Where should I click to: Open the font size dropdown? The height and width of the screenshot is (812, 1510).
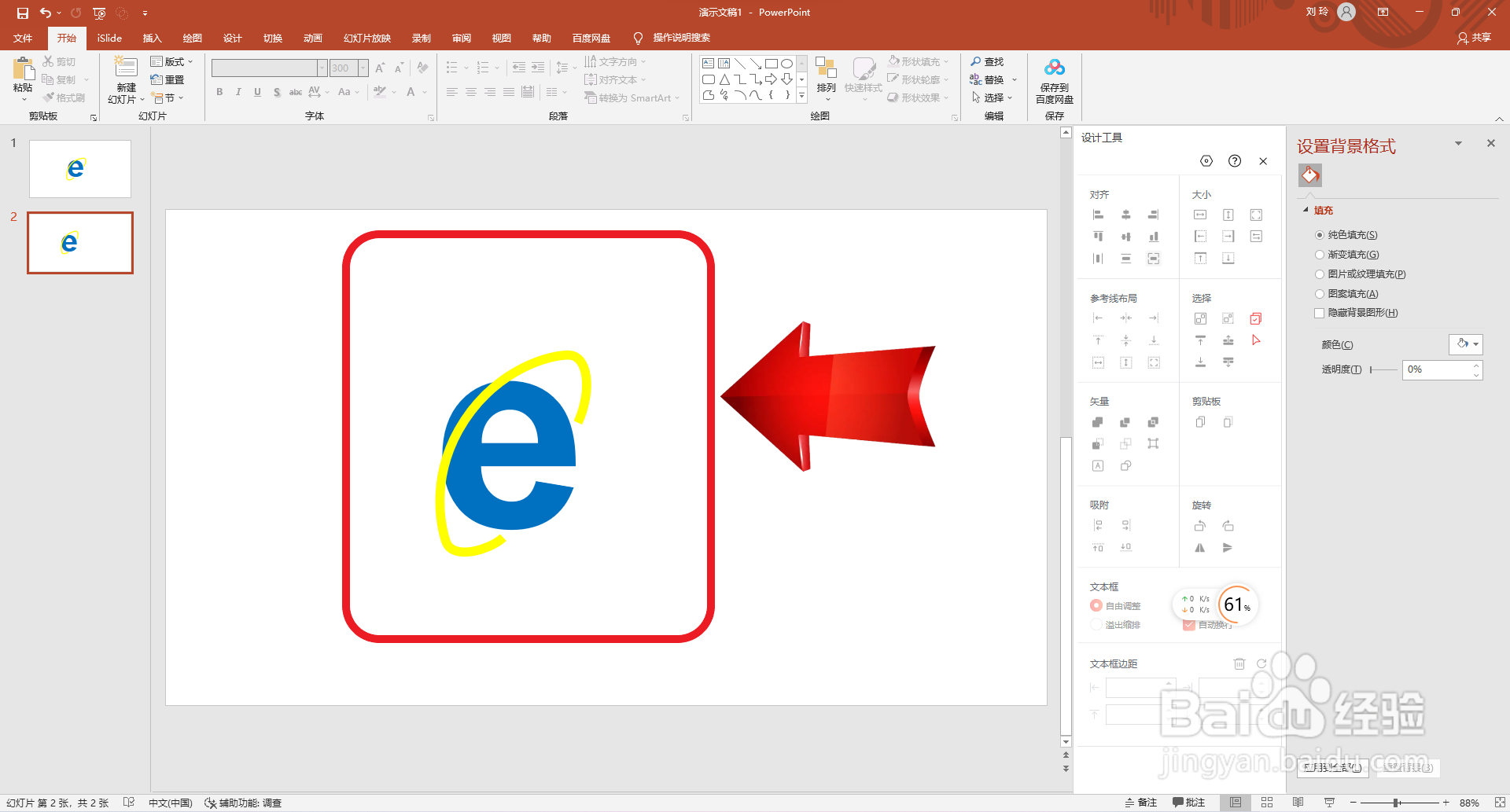pyautogui.click(x=363, y=68)
